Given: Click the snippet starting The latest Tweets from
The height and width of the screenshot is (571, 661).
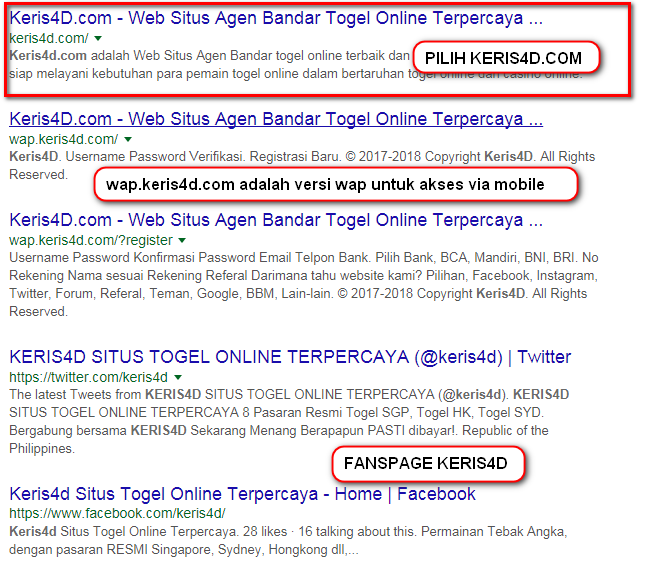Looking at the screenshot, I should pos(289,421).
